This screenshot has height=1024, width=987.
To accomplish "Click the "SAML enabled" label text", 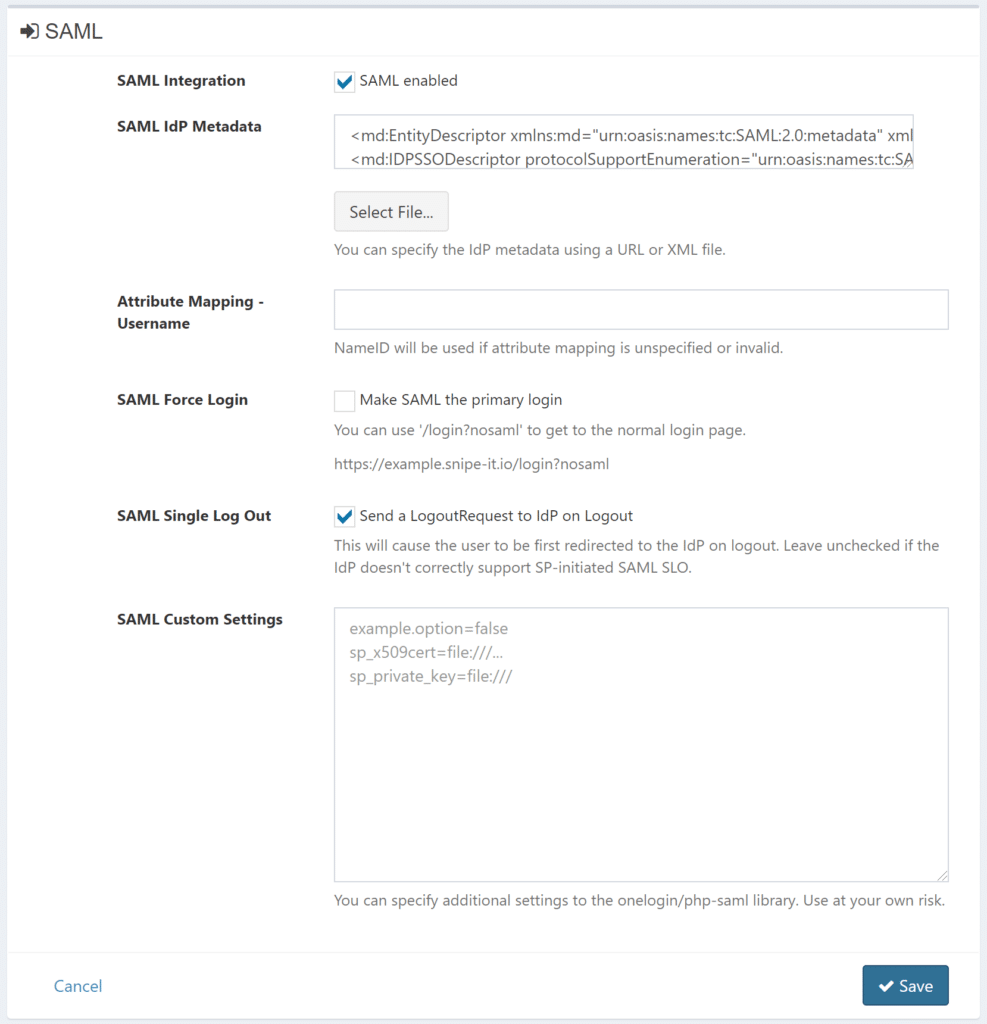I will click(408, 81).
